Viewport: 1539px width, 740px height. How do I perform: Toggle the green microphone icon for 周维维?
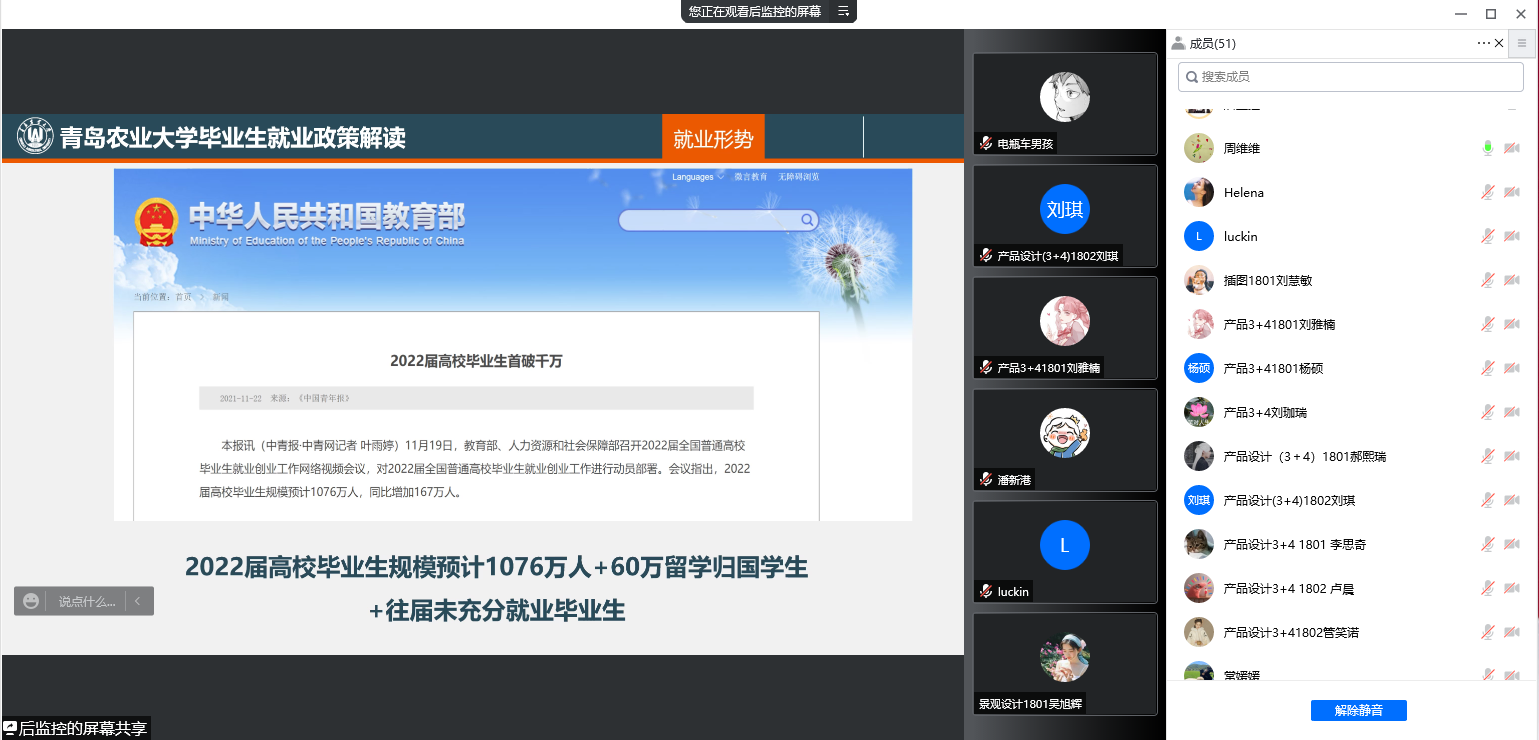pyautogui.click(x=1488, y=148)
